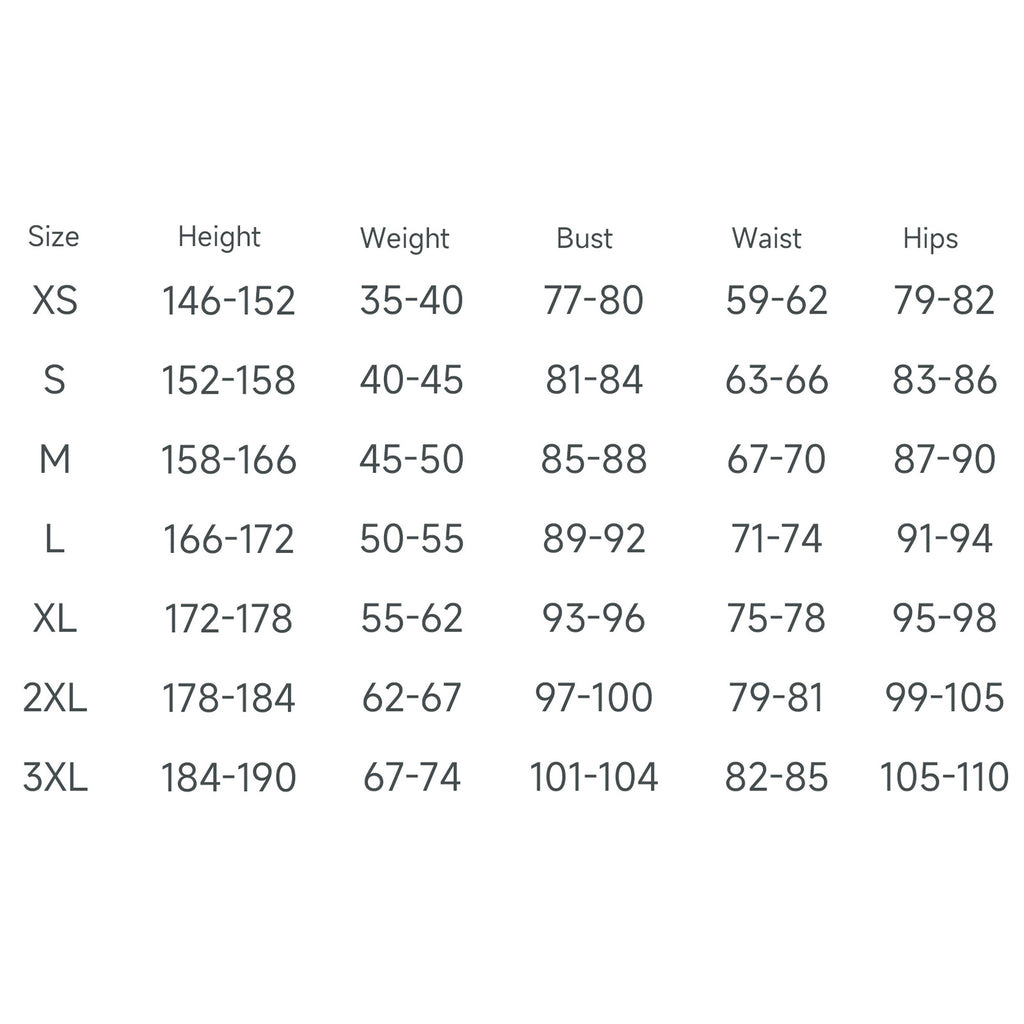Viewport: 1024px width, 1024px height.
Task: Click the 55-62 weight value
Action: tap(412, 619)
